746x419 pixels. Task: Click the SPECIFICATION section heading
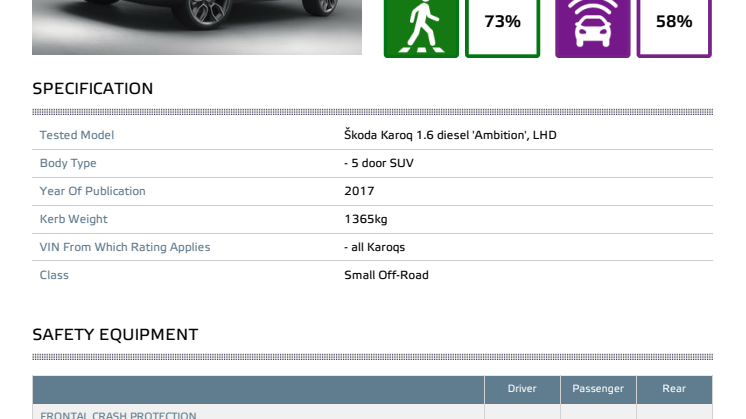(93, 88)
